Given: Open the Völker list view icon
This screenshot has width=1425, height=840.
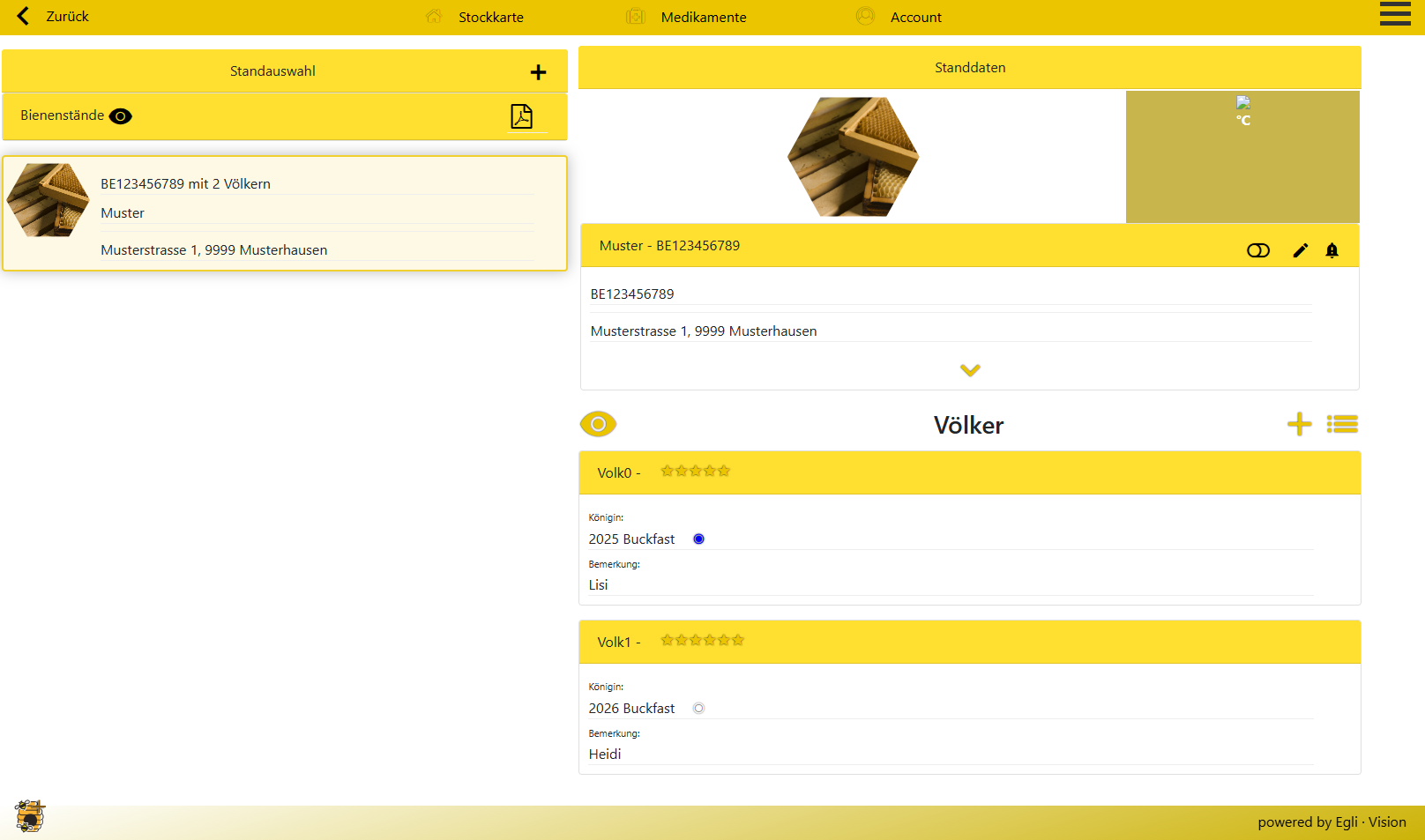Looking at the screenshot, I should pos(1342,424).
